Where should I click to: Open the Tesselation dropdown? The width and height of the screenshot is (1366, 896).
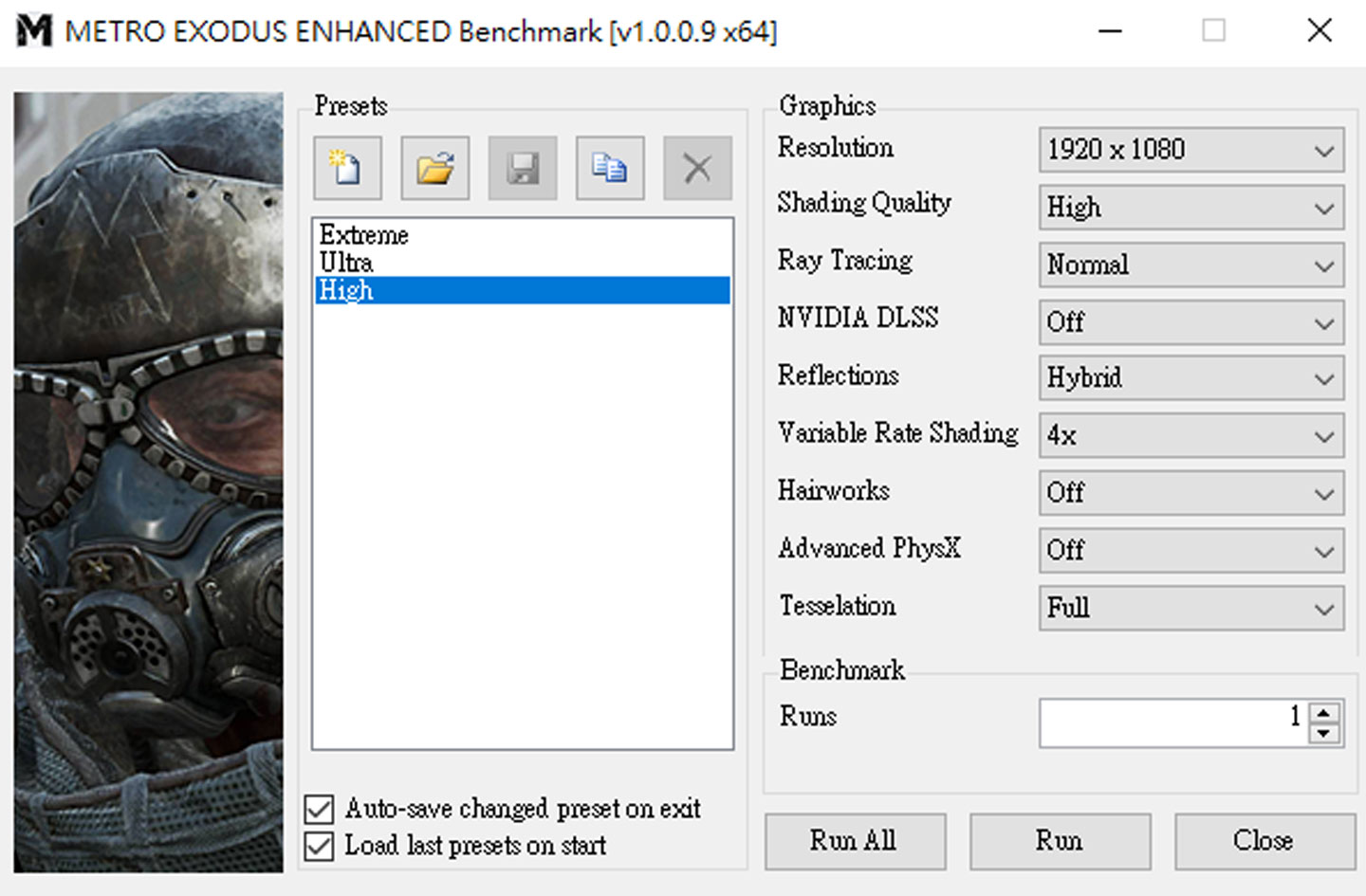[x=1191, y=608]
